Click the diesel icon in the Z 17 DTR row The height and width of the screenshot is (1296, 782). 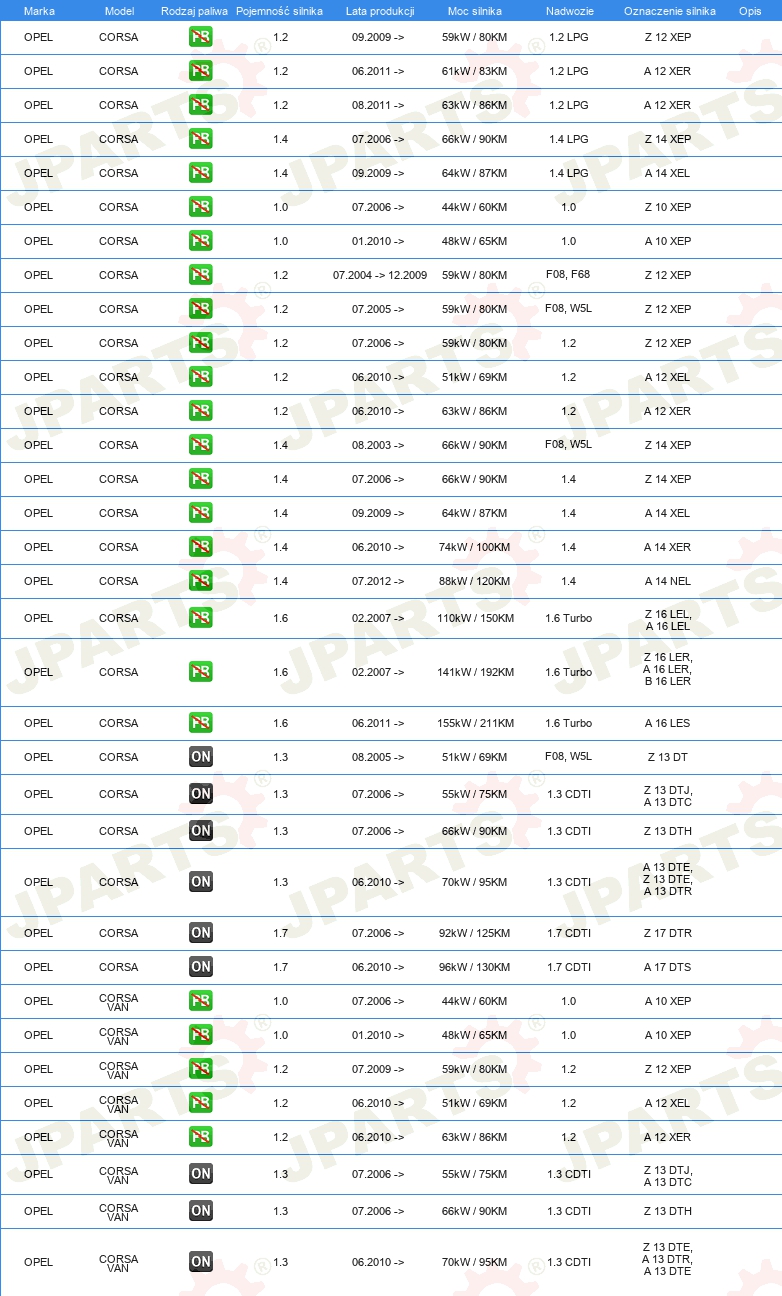pos(201,933)
